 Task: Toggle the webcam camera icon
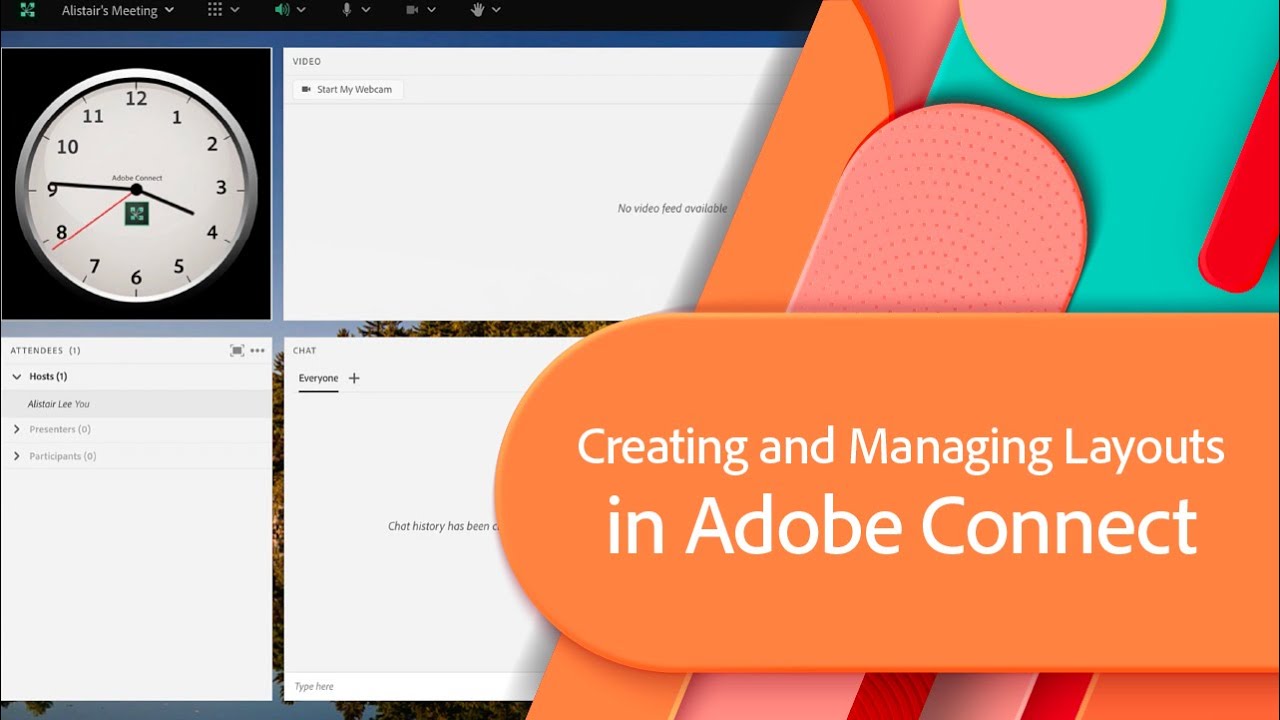[x=412, y=10]
